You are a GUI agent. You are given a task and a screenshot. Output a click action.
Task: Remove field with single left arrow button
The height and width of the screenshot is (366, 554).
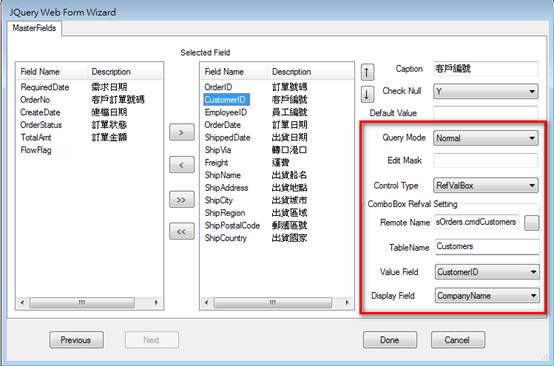point(182,165)
